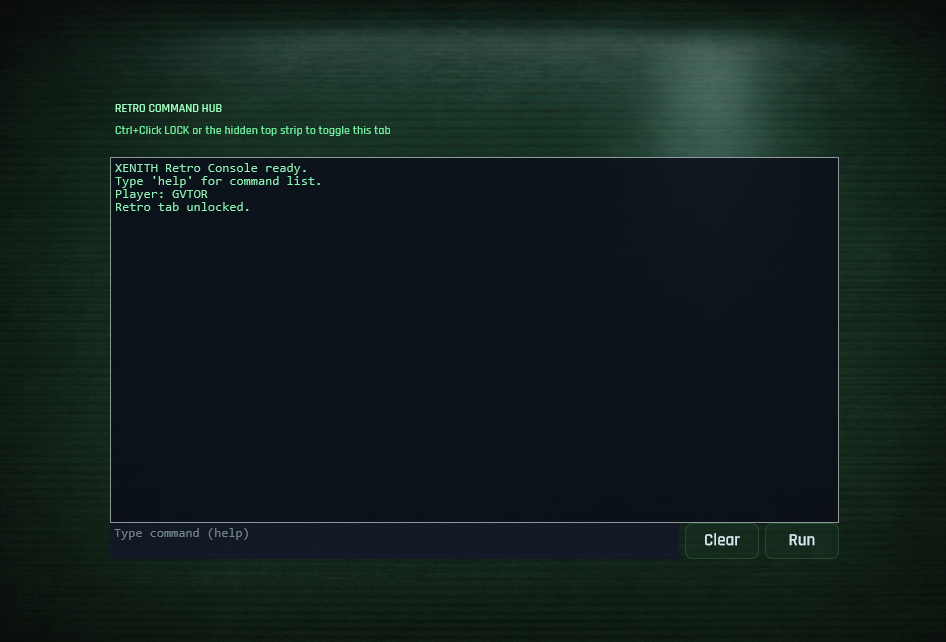Image resolution: width=946 pixels, height=642 pixels.
Task: Click the "Type 'help' for command list" line
Action: 218,181
